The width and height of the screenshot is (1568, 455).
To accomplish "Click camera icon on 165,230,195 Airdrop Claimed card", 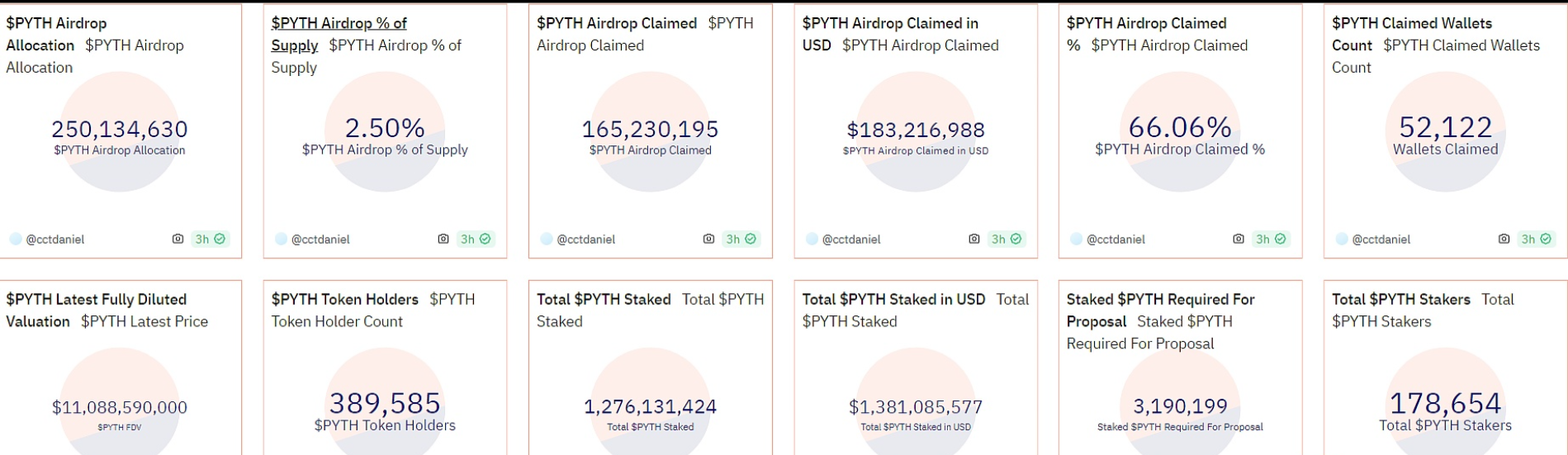I will tap(708, 239).
